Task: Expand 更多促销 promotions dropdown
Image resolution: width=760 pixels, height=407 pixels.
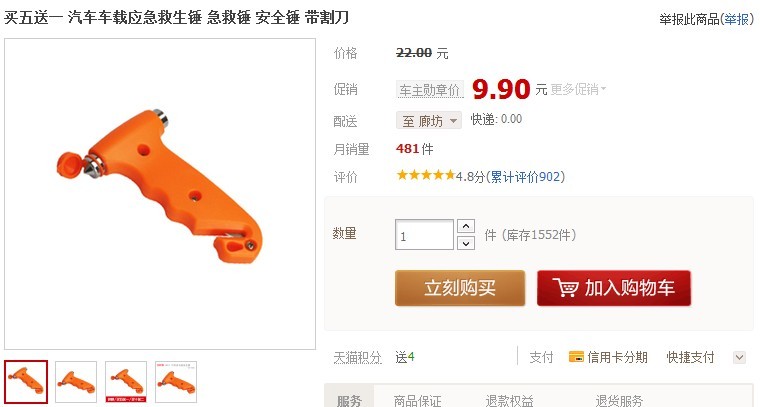Action: click(x=578, y=89)
